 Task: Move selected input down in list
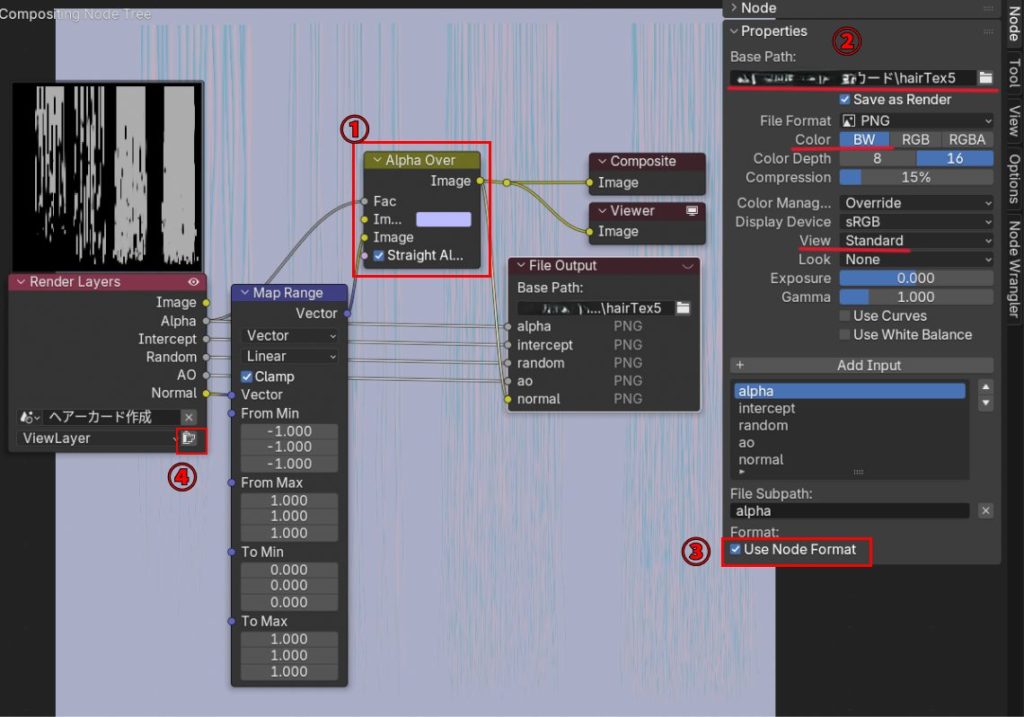click(x=985, y=403)
